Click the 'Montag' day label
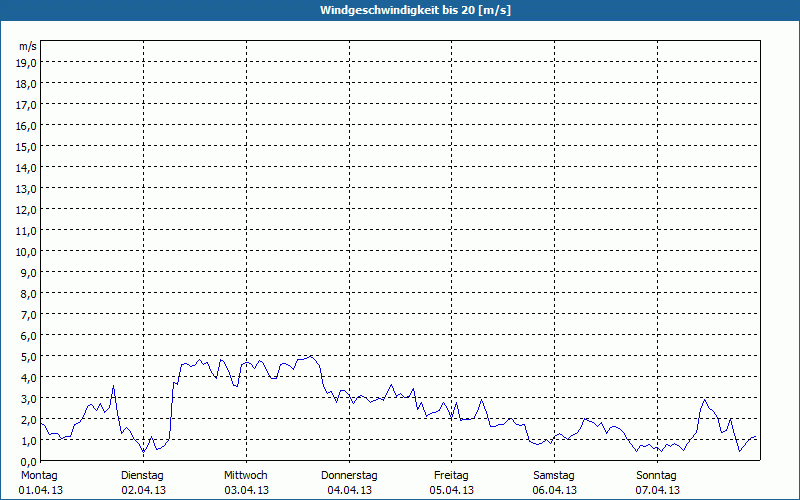This screenshot has height=500, width=800. (x=39, y=476)
